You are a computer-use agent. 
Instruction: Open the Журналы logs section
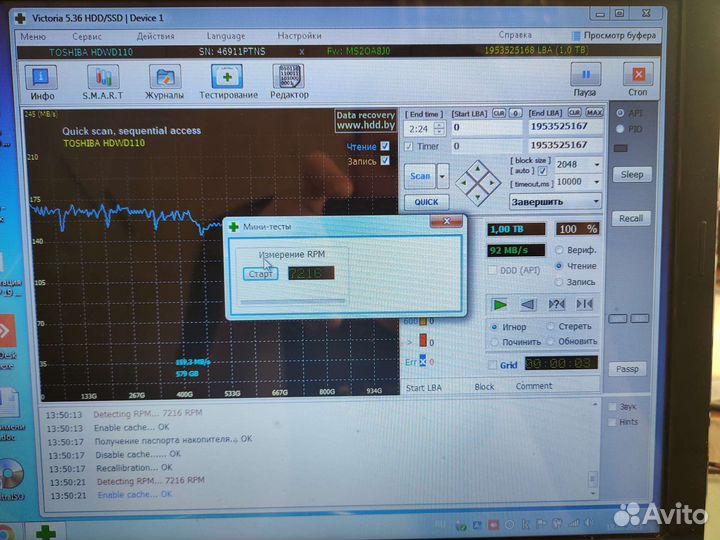tap(164, 80)
